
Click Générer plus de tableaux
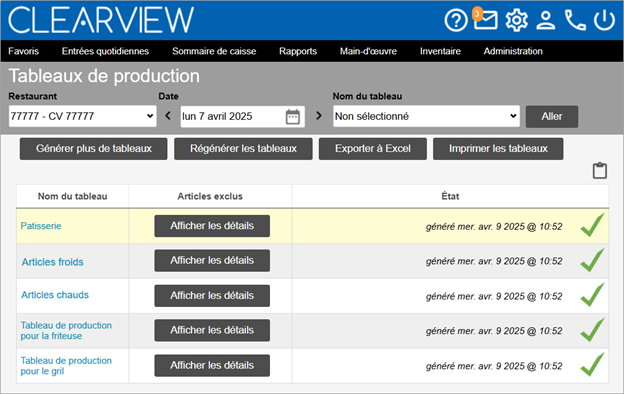pyautogui.click(x=94, y=149)
